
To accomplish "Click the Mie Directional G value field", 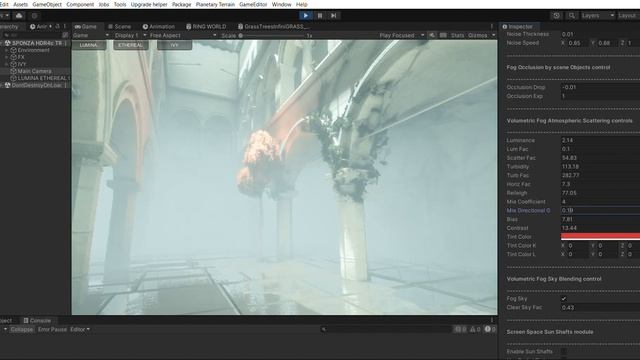I will [x=600, y=211].
